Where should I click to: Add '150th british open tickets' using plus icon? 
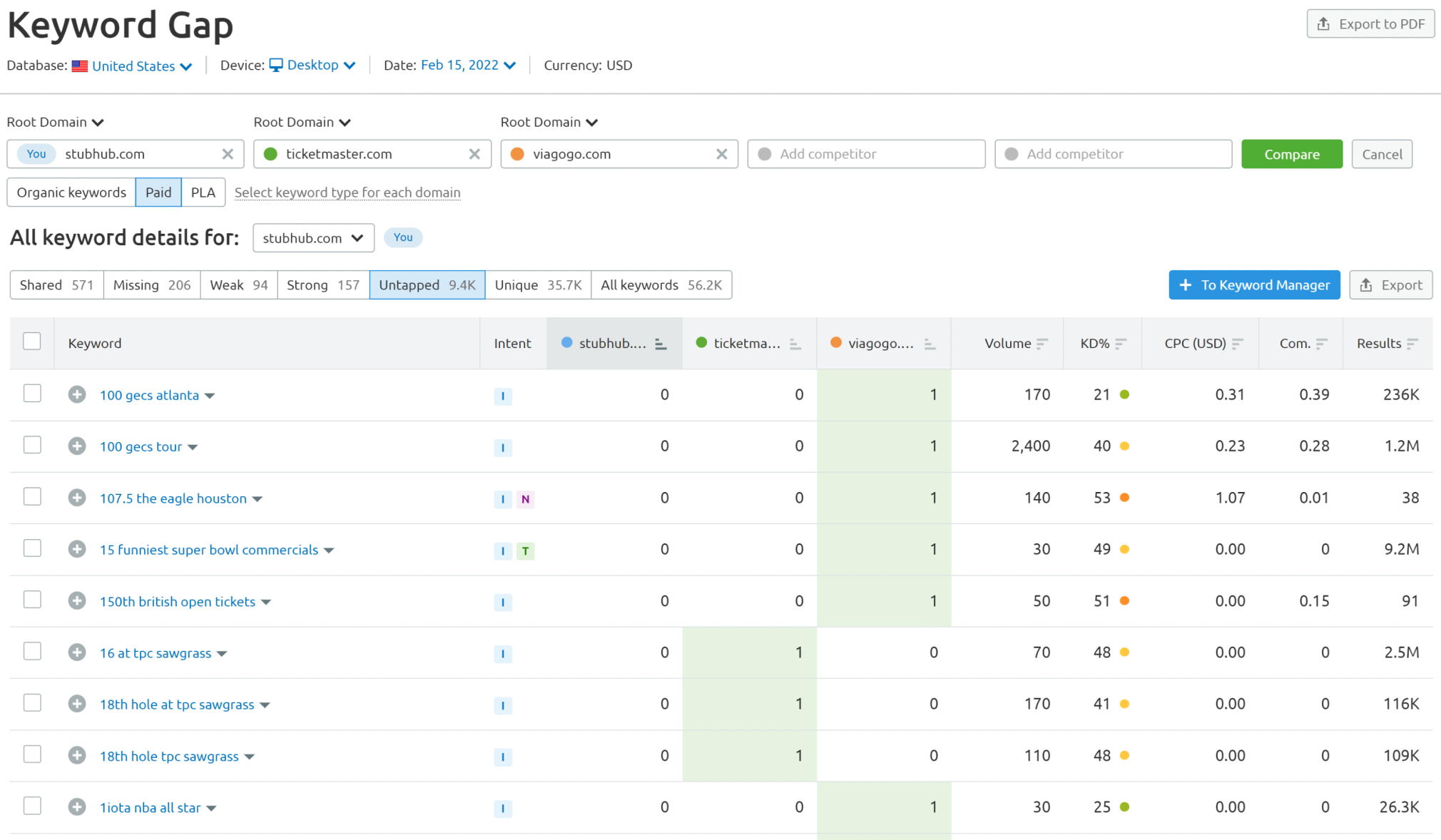click(77, 600)
